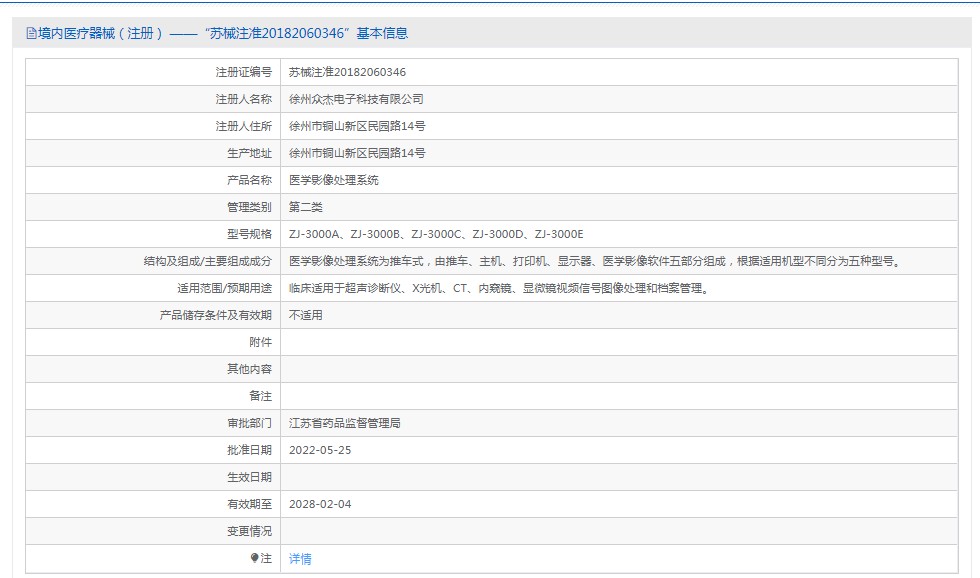The image size is (980, 578).
Task: Click the 适用范围/预期用途 label
Action: click(x=224, y=288)
